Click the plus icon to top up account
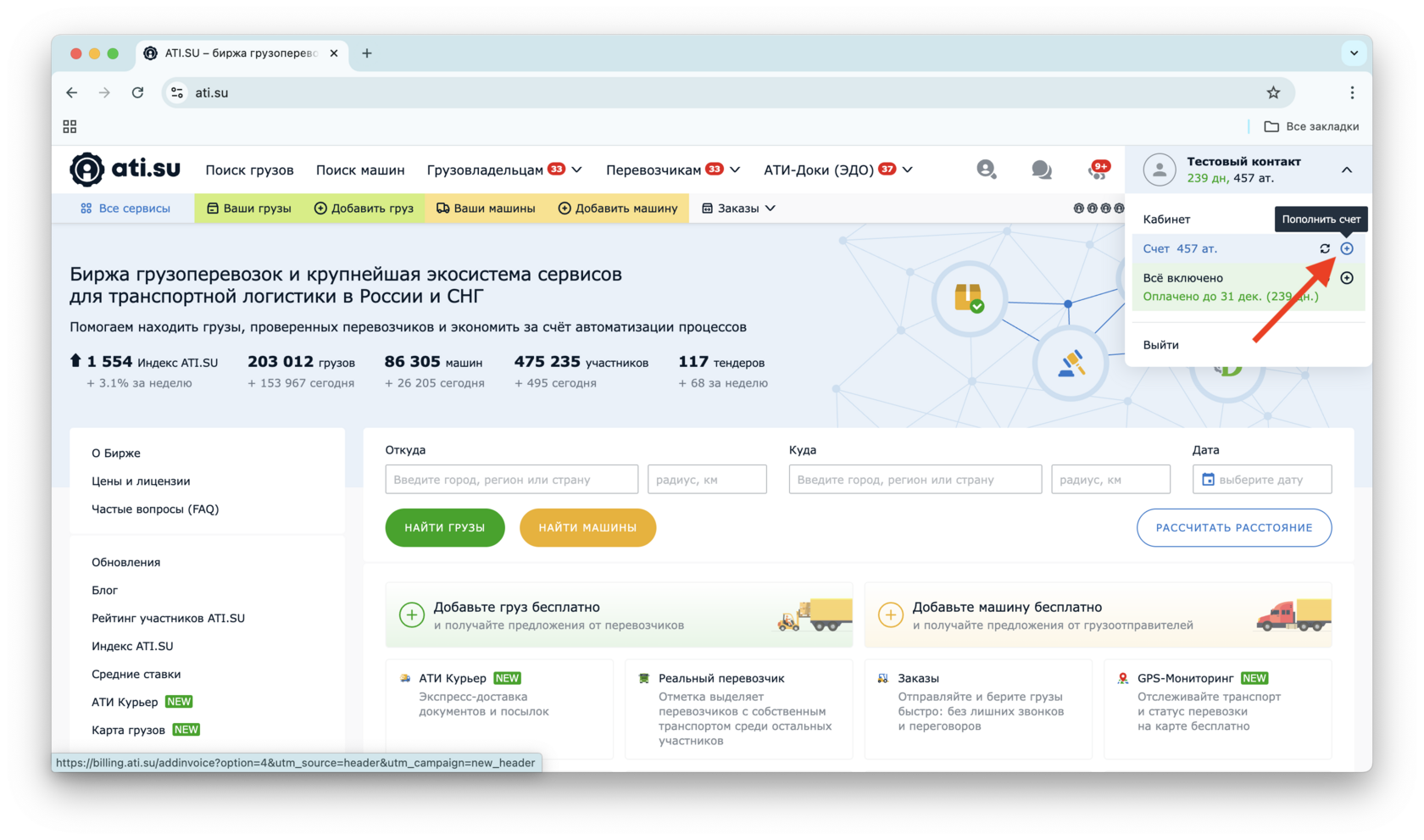The image size is (1424, 840). coord(1347,248)
